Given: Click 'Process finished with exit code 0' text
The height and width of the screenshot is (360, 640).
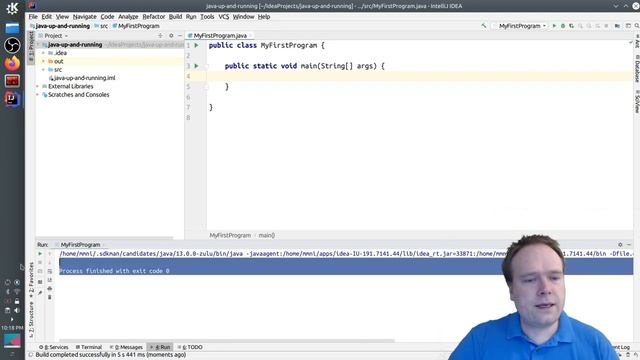Looking at the screenshot, I should pos(114,271).
